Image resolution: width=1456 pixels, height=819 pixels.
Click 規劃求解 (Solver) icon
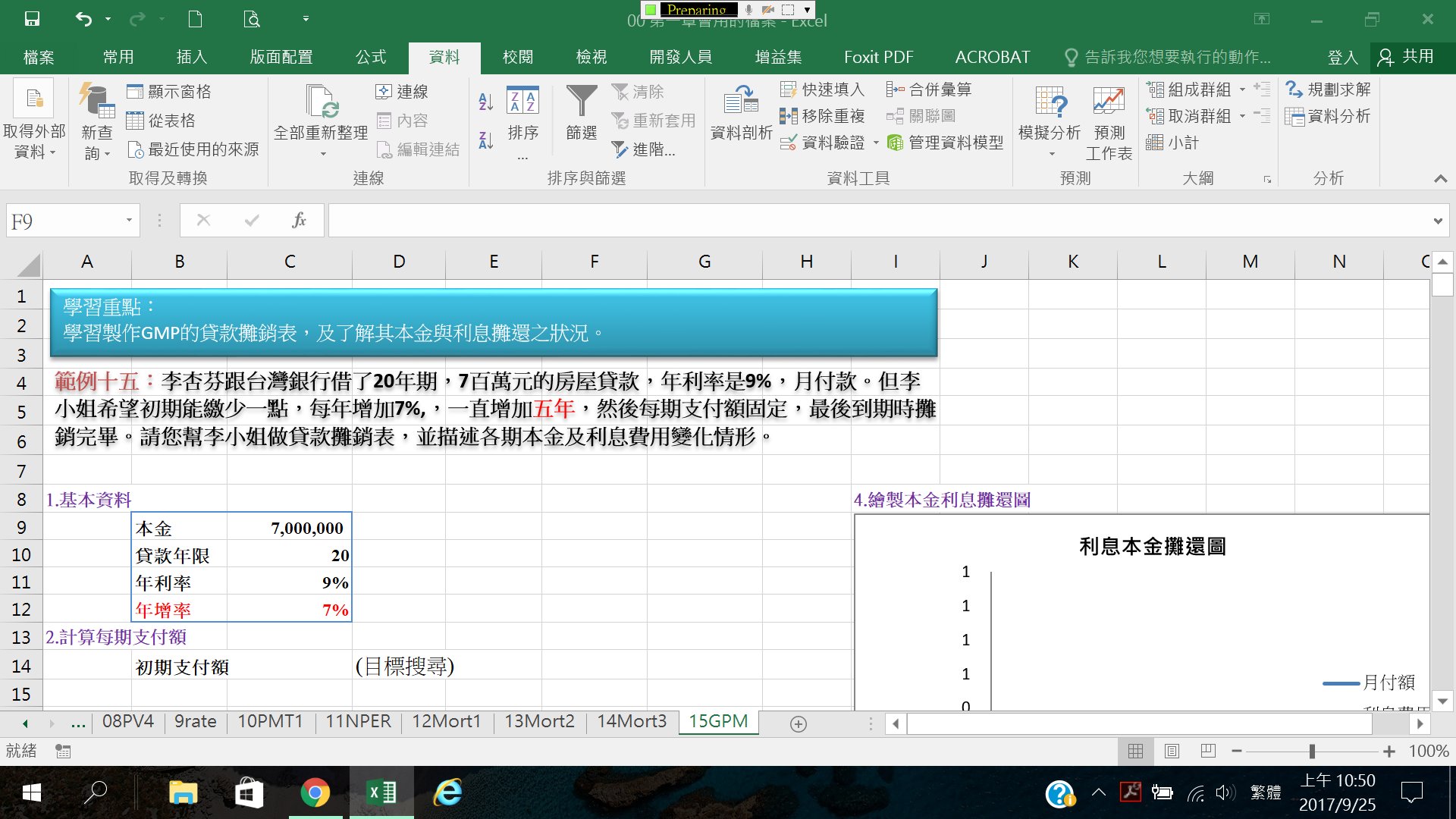click(1294, 89)
